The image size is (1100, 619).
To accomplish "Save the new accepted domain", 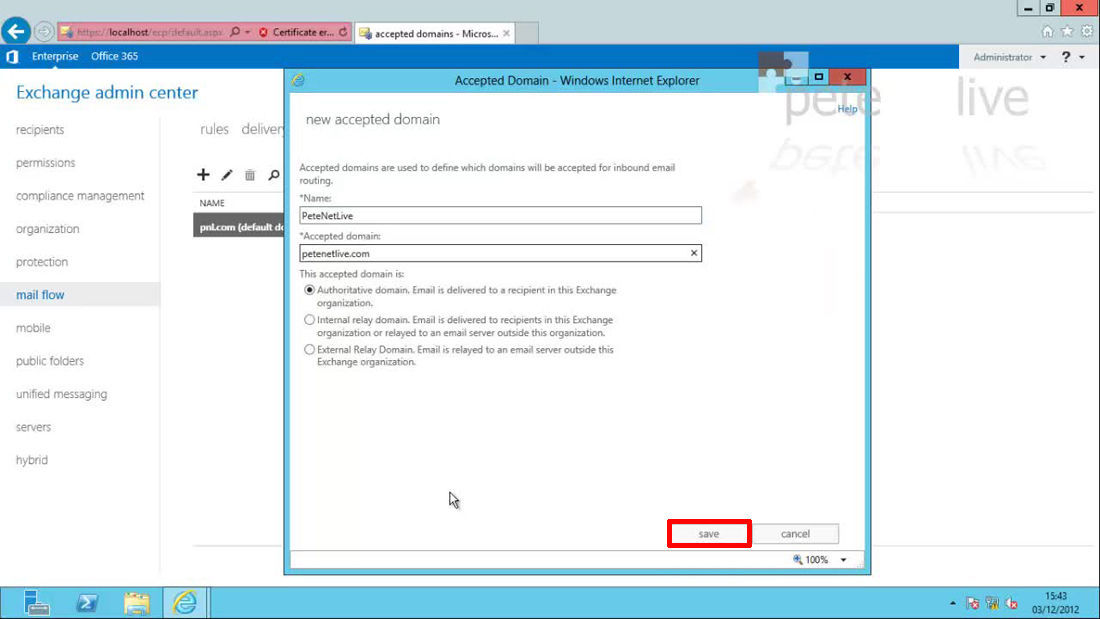I will 709,534.
